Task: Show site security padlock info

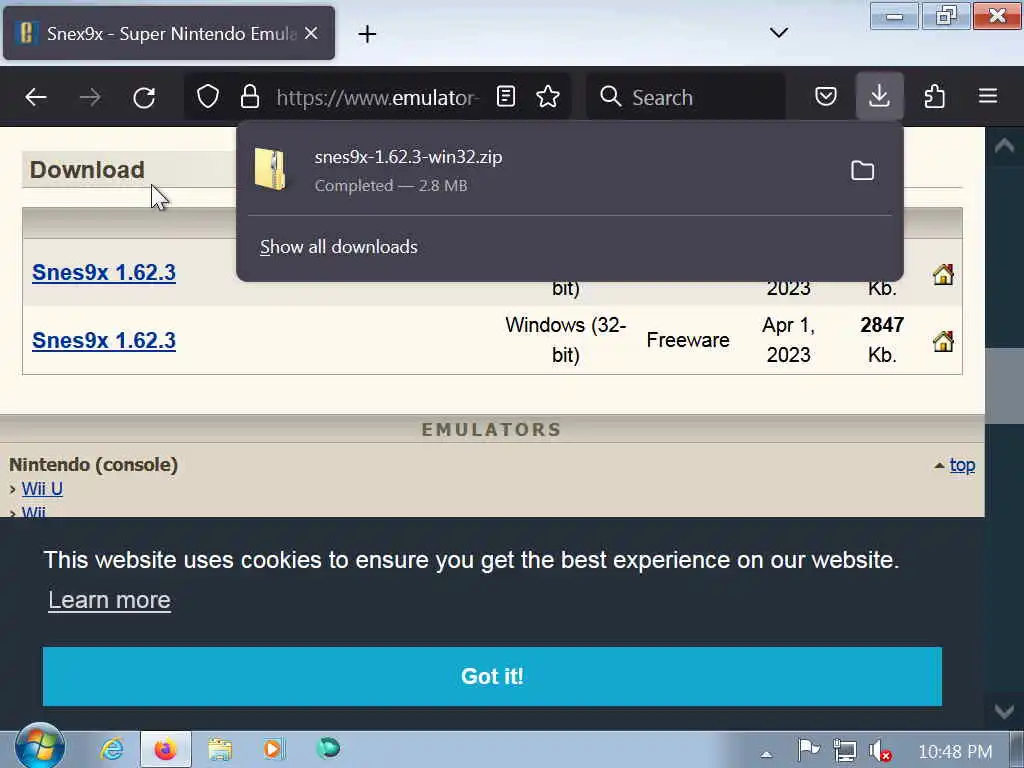Action: (x=249, y=97)
